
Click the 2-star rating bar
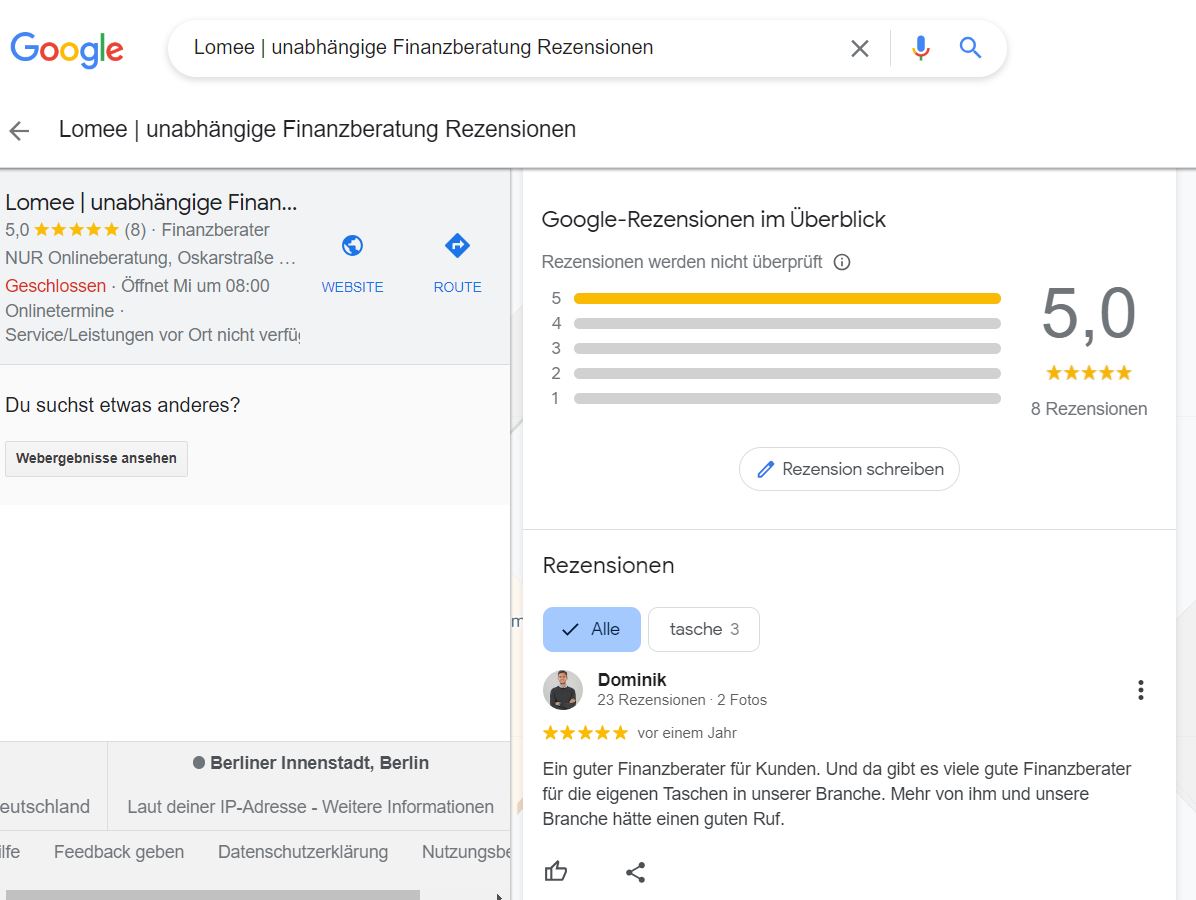787,374
